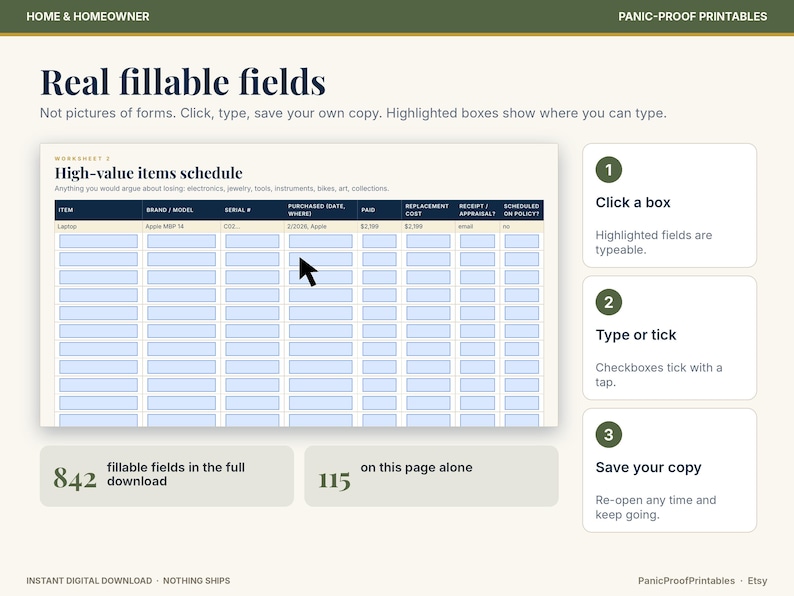Click the 'PANIC-PROOF PRINTABLES' header label
This screenshot has height=596, width=794.
tap(692, 16)
